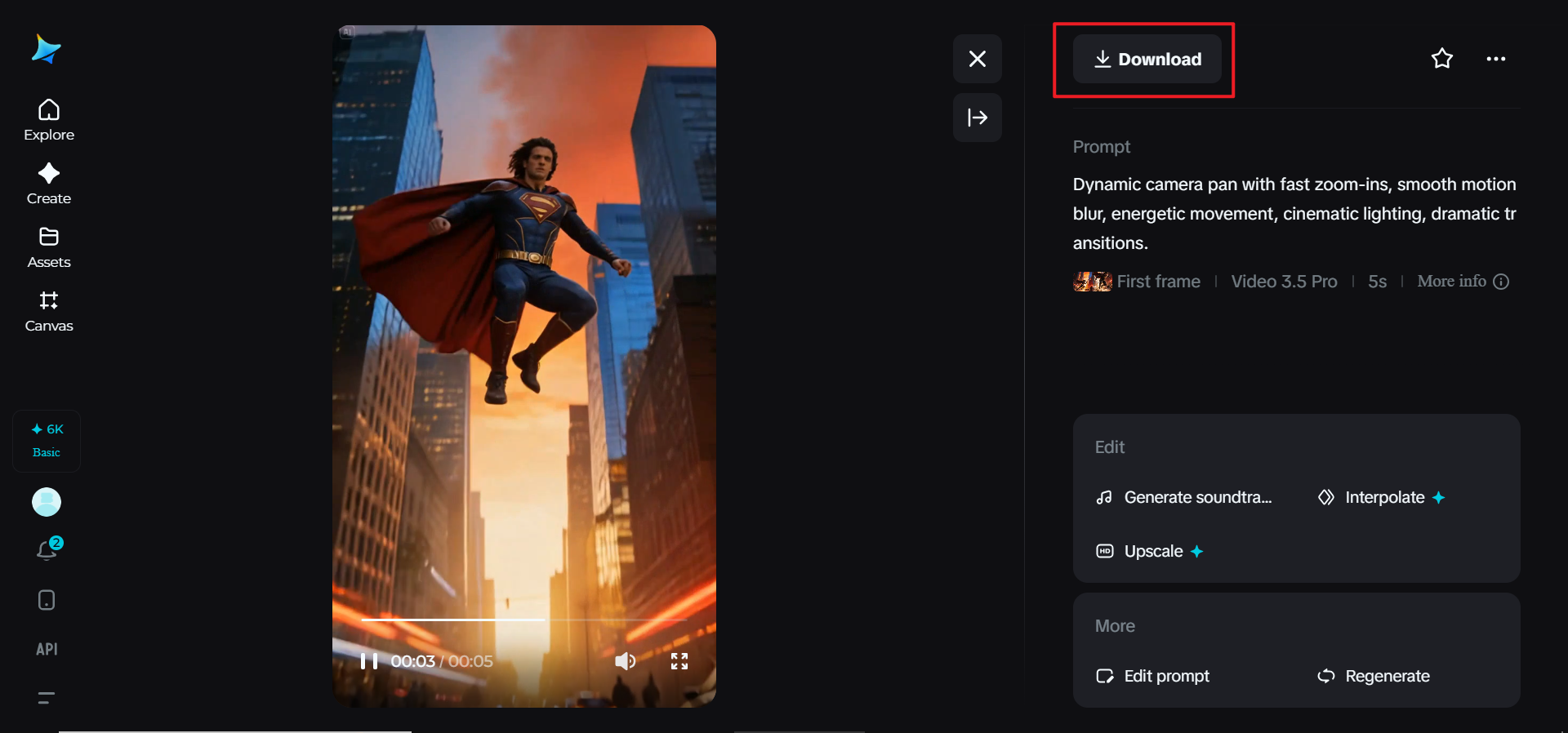
Task: Collapse the details panel with the arrow
Action: tap(977, 118)
